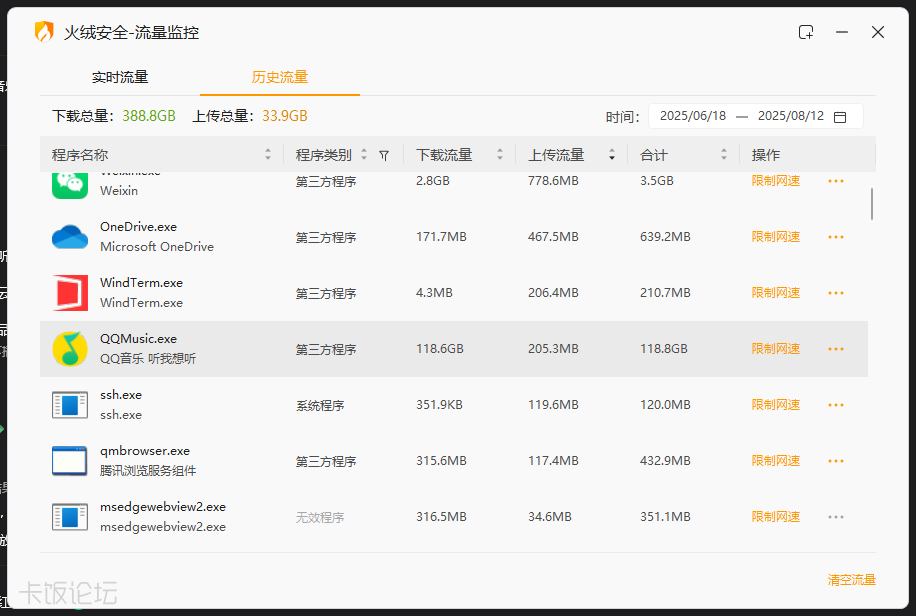
Task: Click the Huorong flame logo in title
Action: click(x=44, y=32)
